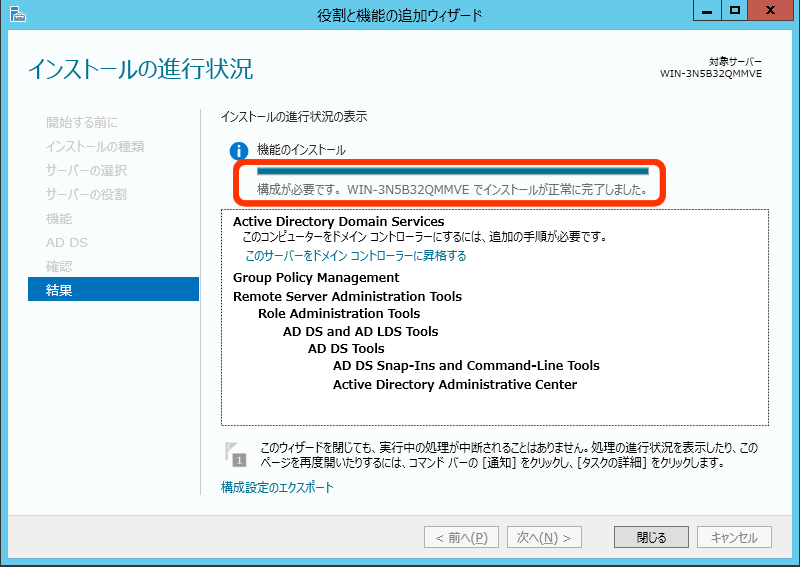Click the Role Administration Tools entry
Image resolution: width=800 pixels, height=567 pixels.
pos(339,313)
